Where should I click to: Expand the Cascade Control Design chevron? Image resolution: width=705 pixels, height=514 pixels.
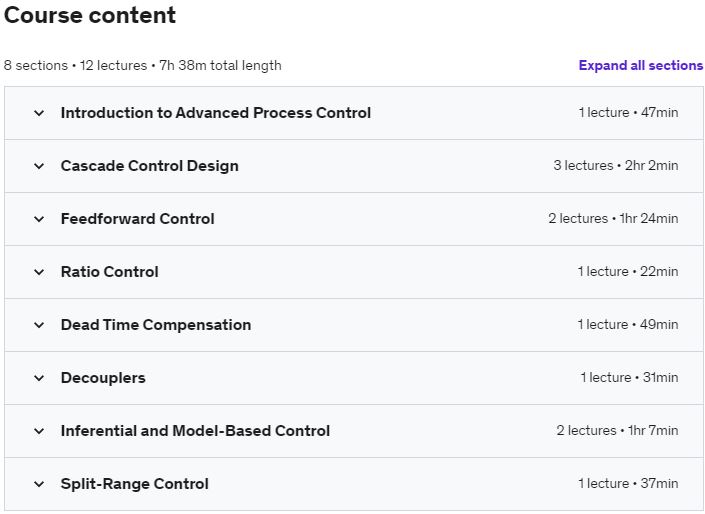(x=39, y=166)
